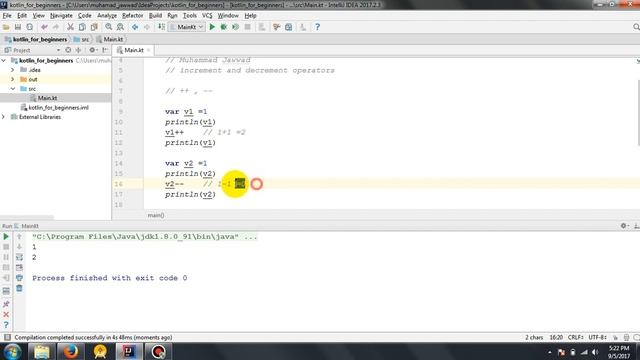640x360 pixels.
Task: Toggle the Pin Tab icon in Run panel
Action: [6, 304]
